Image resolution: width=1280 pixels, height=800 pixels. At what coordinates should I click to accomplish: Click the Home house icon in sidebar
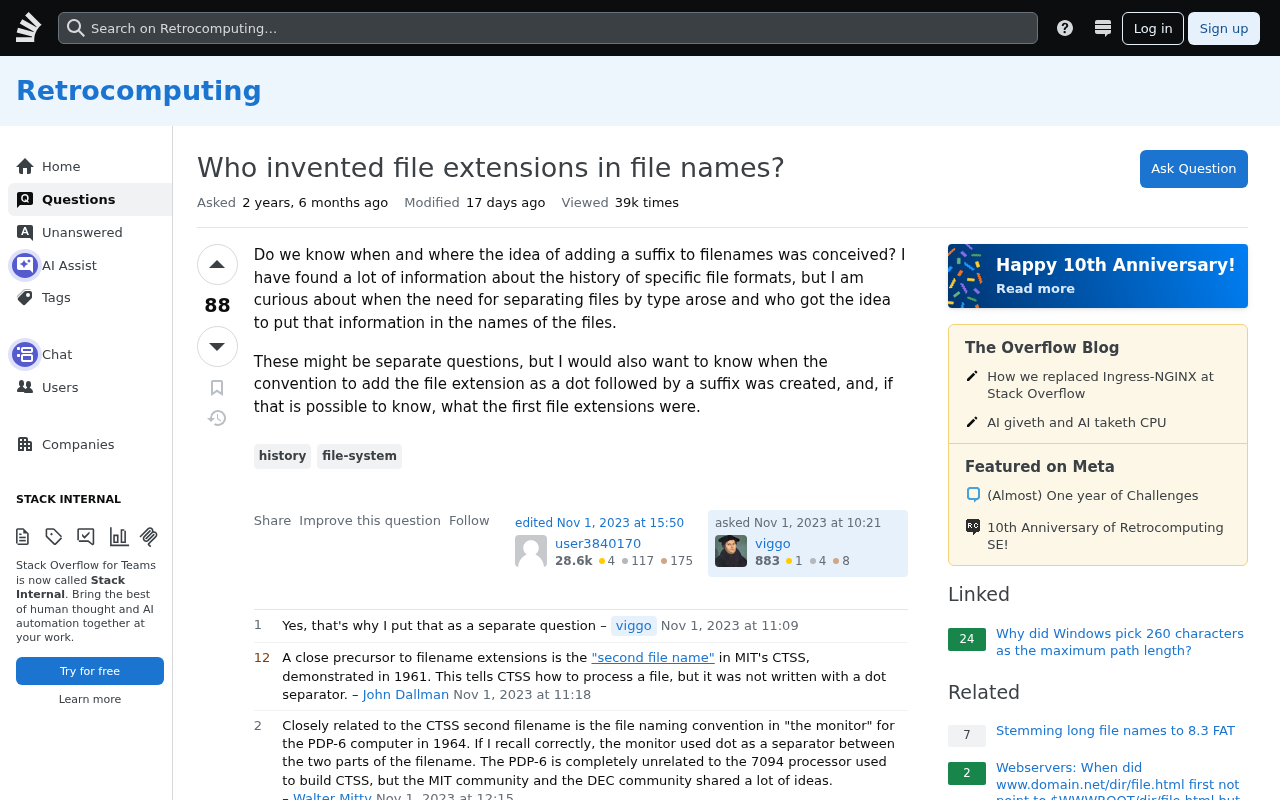[x=25, y=166]
